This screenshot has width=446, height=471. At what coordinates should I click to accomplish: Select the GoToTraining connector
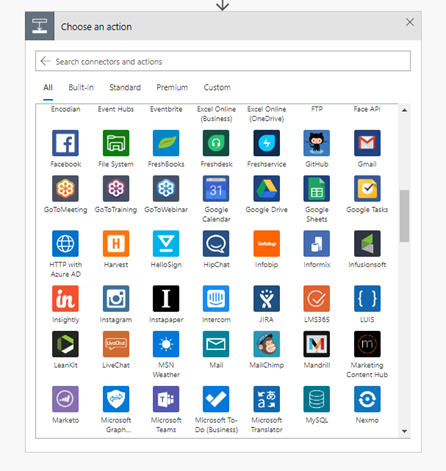tap(116, 189)
